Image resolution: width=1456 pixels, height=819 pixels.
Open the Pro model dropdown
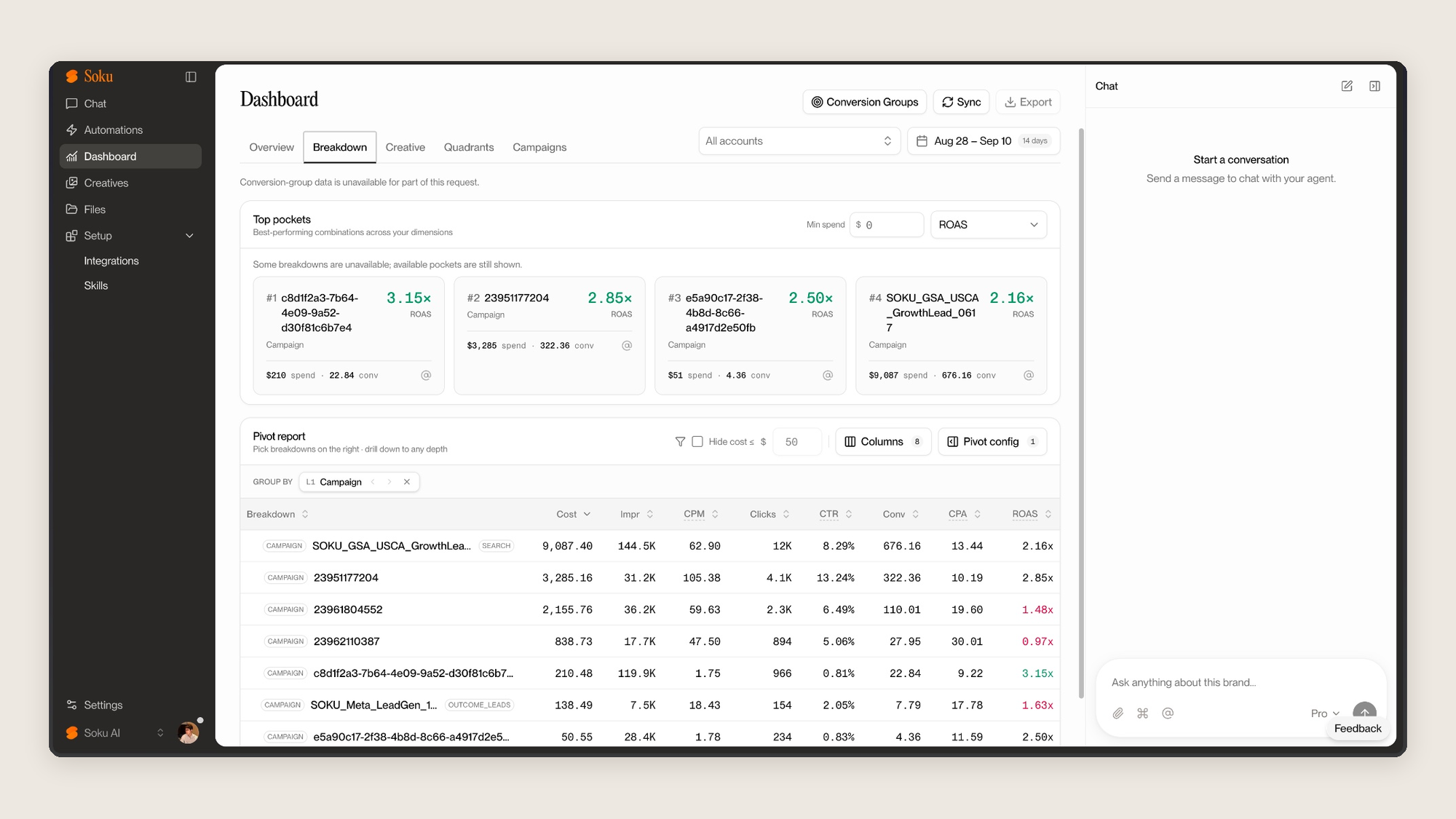pyautogui.click(x=1325, y=713)
